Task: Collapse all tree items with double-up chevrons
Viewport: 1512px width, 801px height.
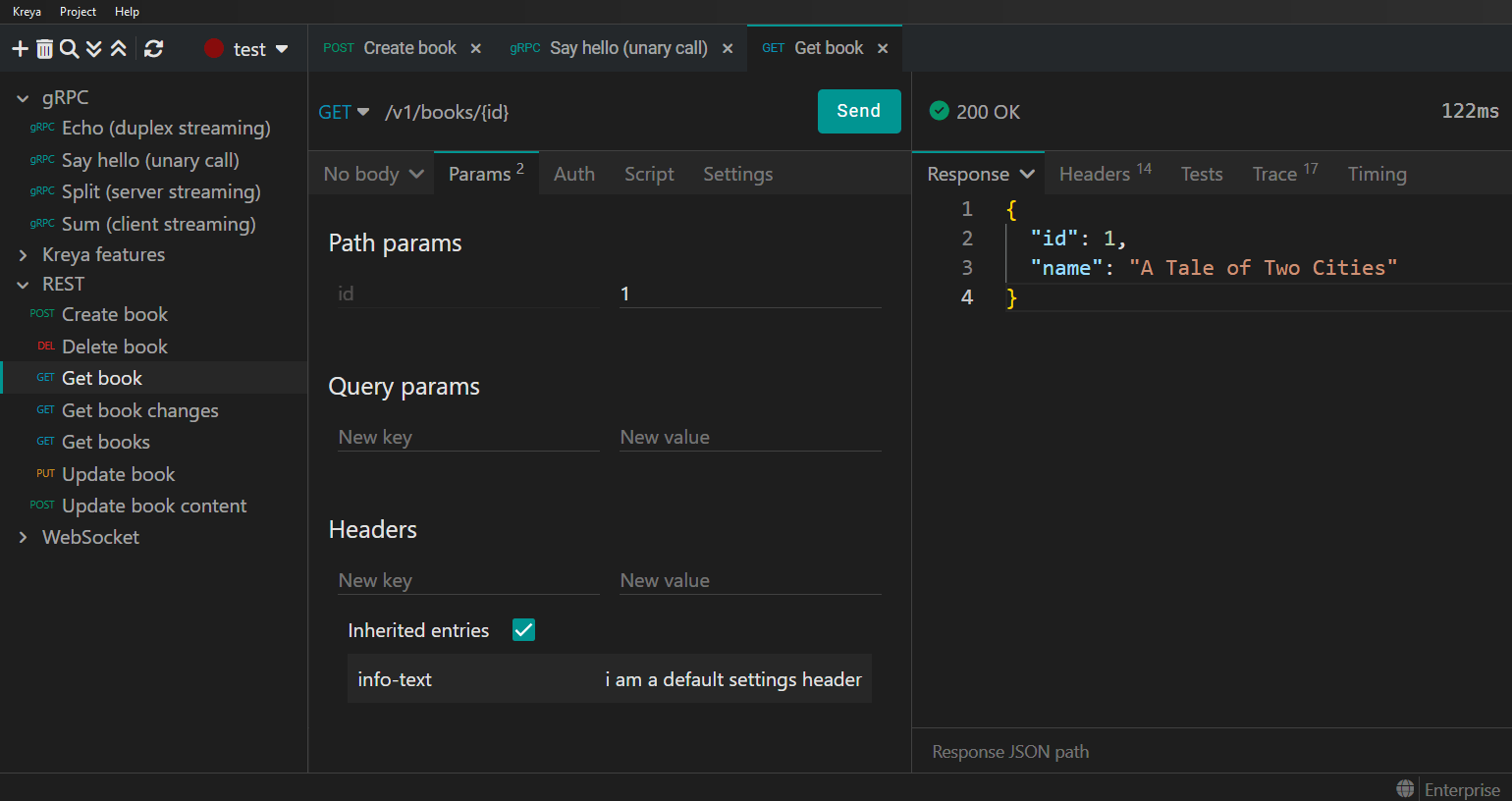Action: tap(119, 49)
